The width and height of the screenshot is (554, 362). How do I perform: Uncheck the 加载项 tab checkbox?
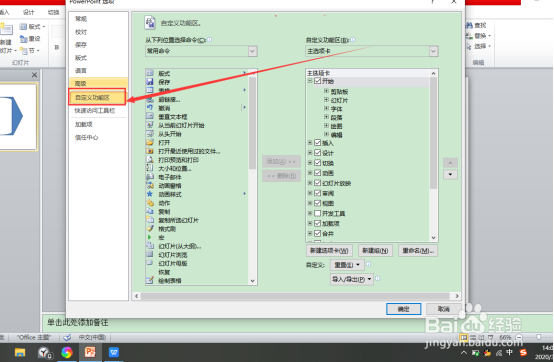[x=317, y=223]
